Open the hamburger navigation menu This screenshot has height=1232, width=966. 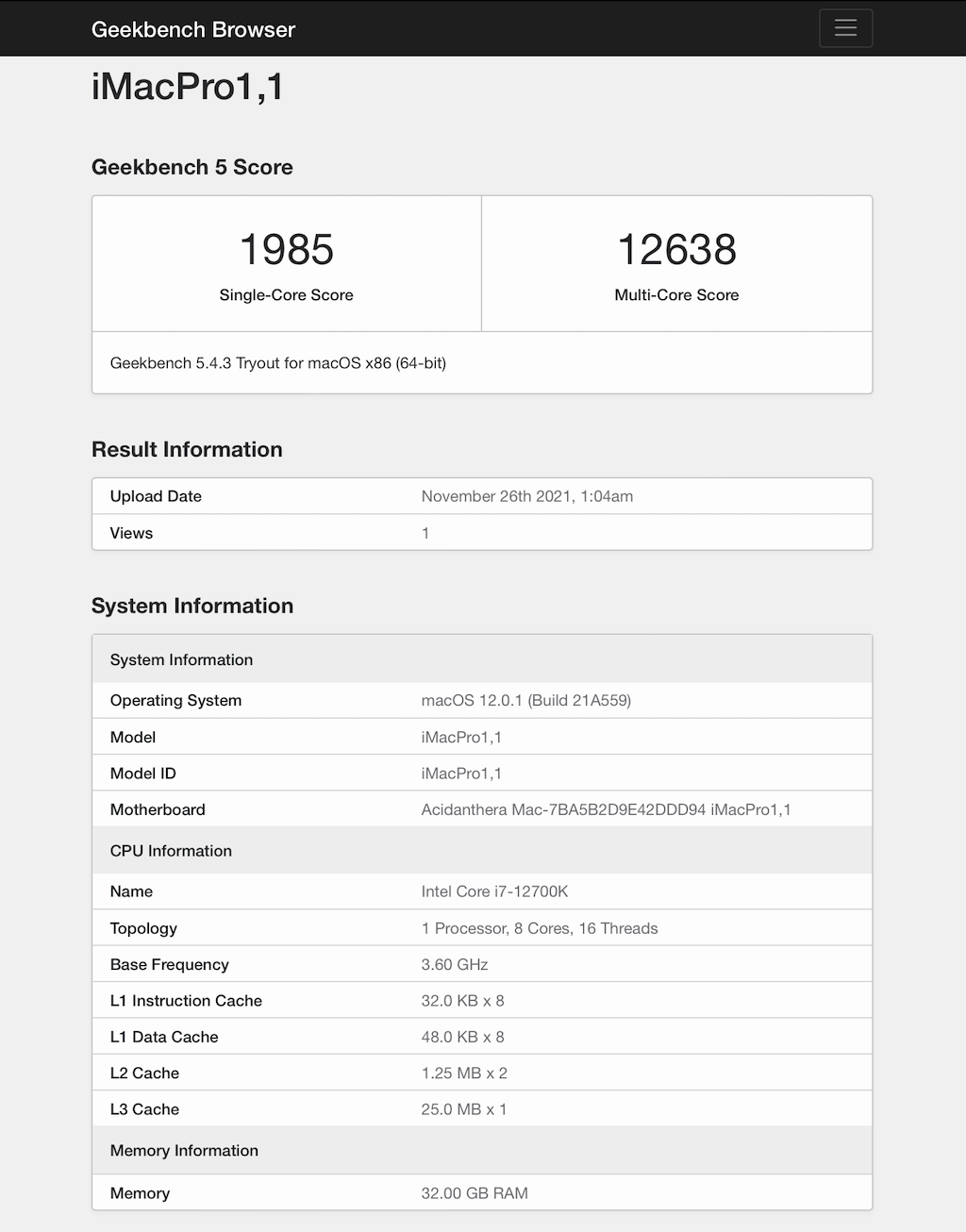pos(845,28)
